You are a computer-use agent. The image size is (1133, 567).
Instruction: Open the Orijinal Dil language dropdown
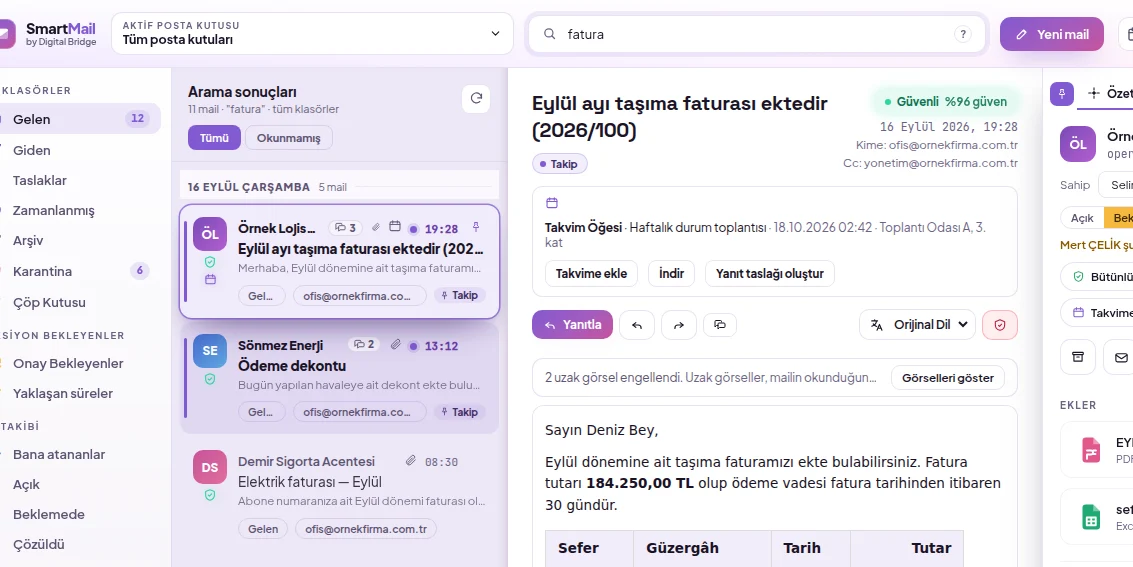click(x=918, y=325)
